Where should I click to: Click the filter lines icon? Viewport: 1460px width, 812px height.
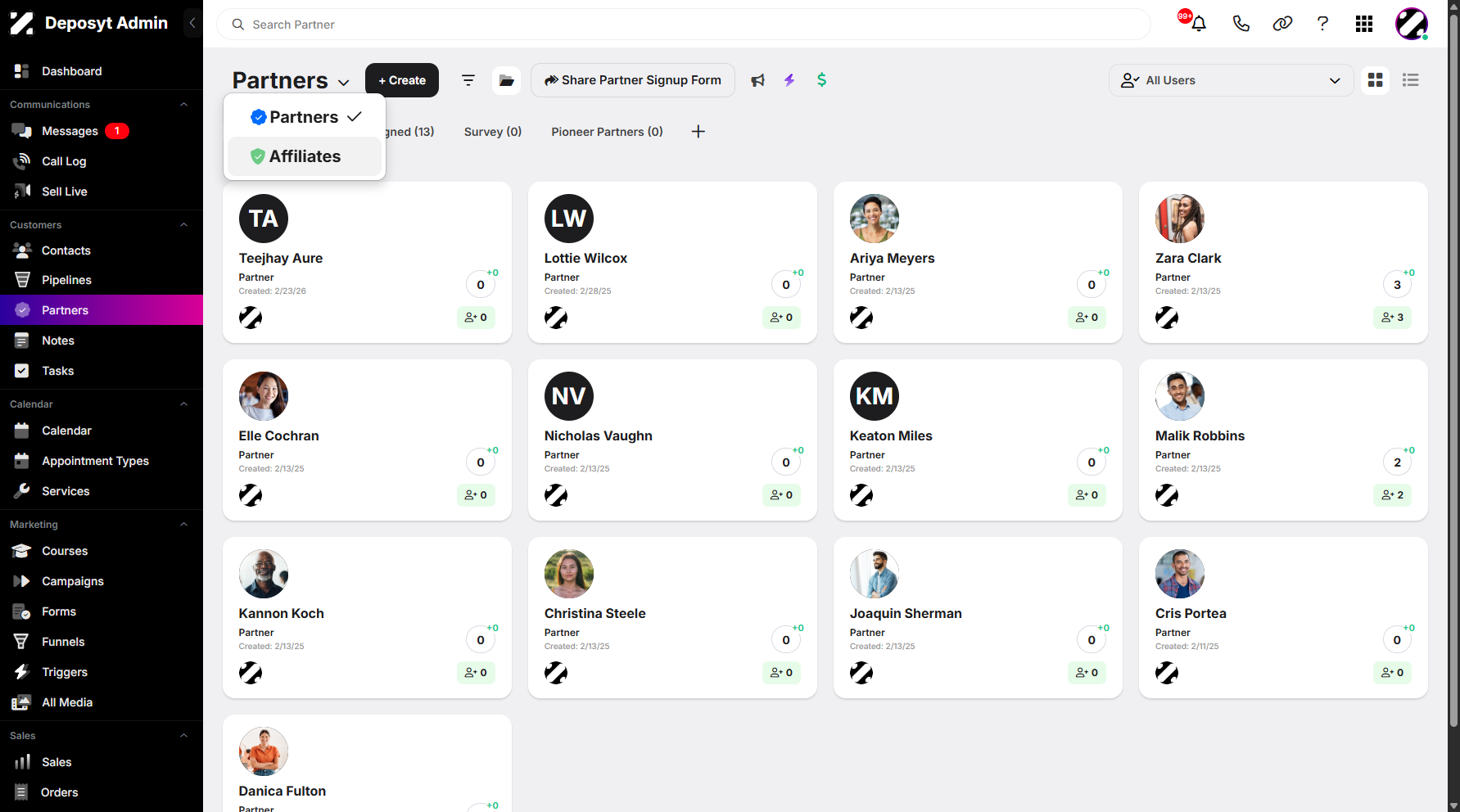[x=468, y=80]
